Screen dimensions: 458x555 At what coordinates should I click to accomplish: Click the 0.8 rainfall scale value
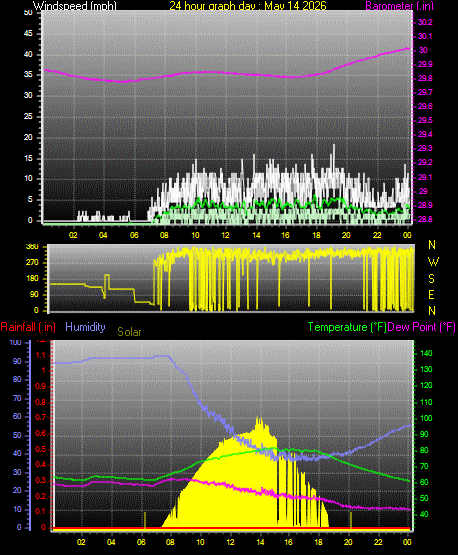[41, 402]
